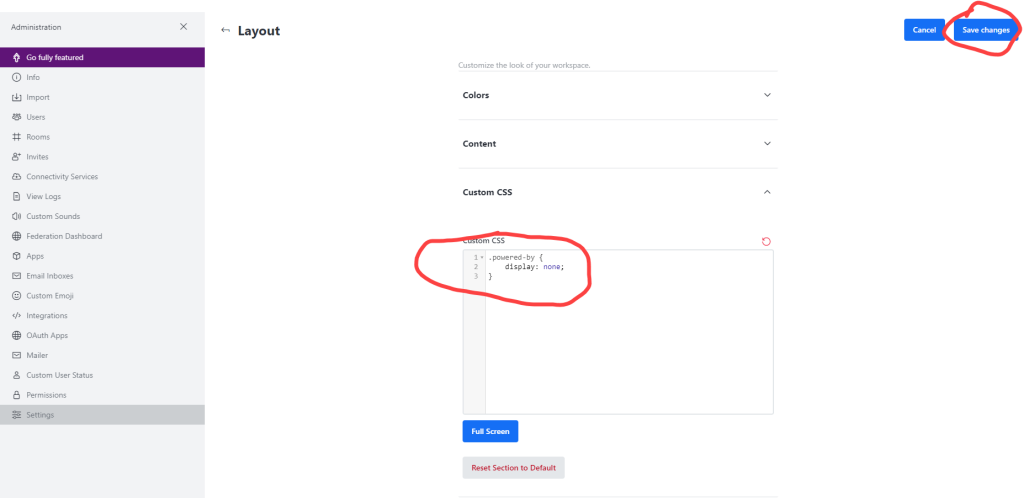1024x498 pixels.
Task: Open the Users admin page
Action: coord(36,117)
